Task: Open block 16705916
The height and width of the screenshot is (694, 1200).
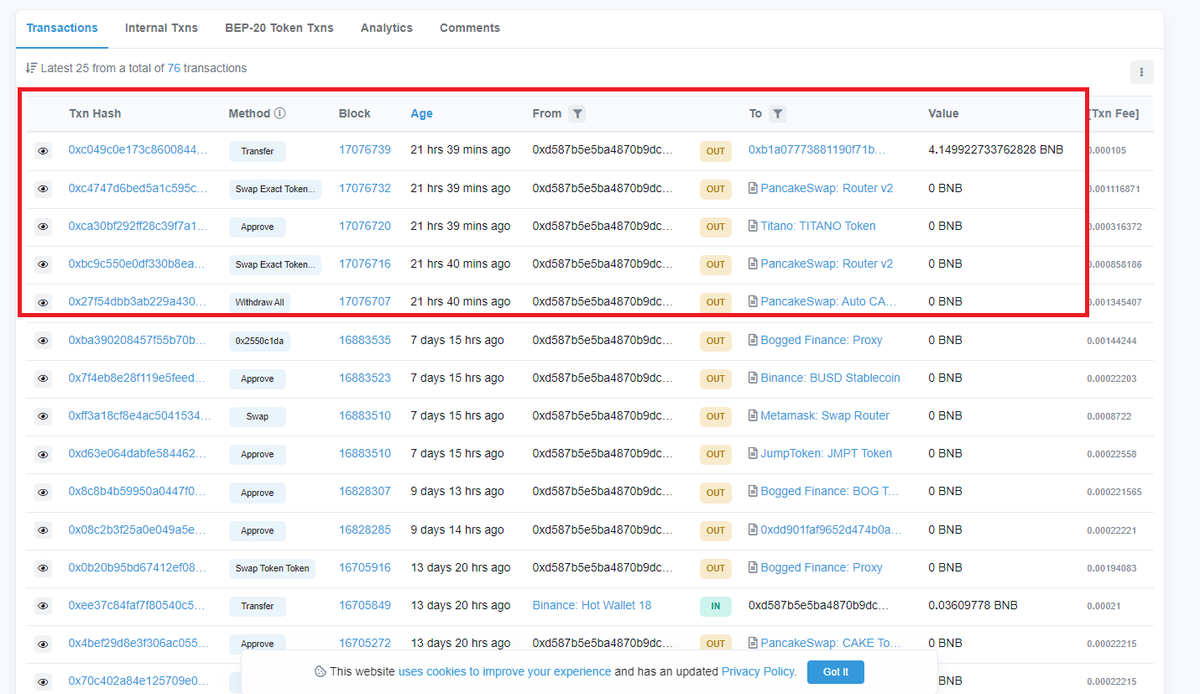Action: [x=365, y=568]
